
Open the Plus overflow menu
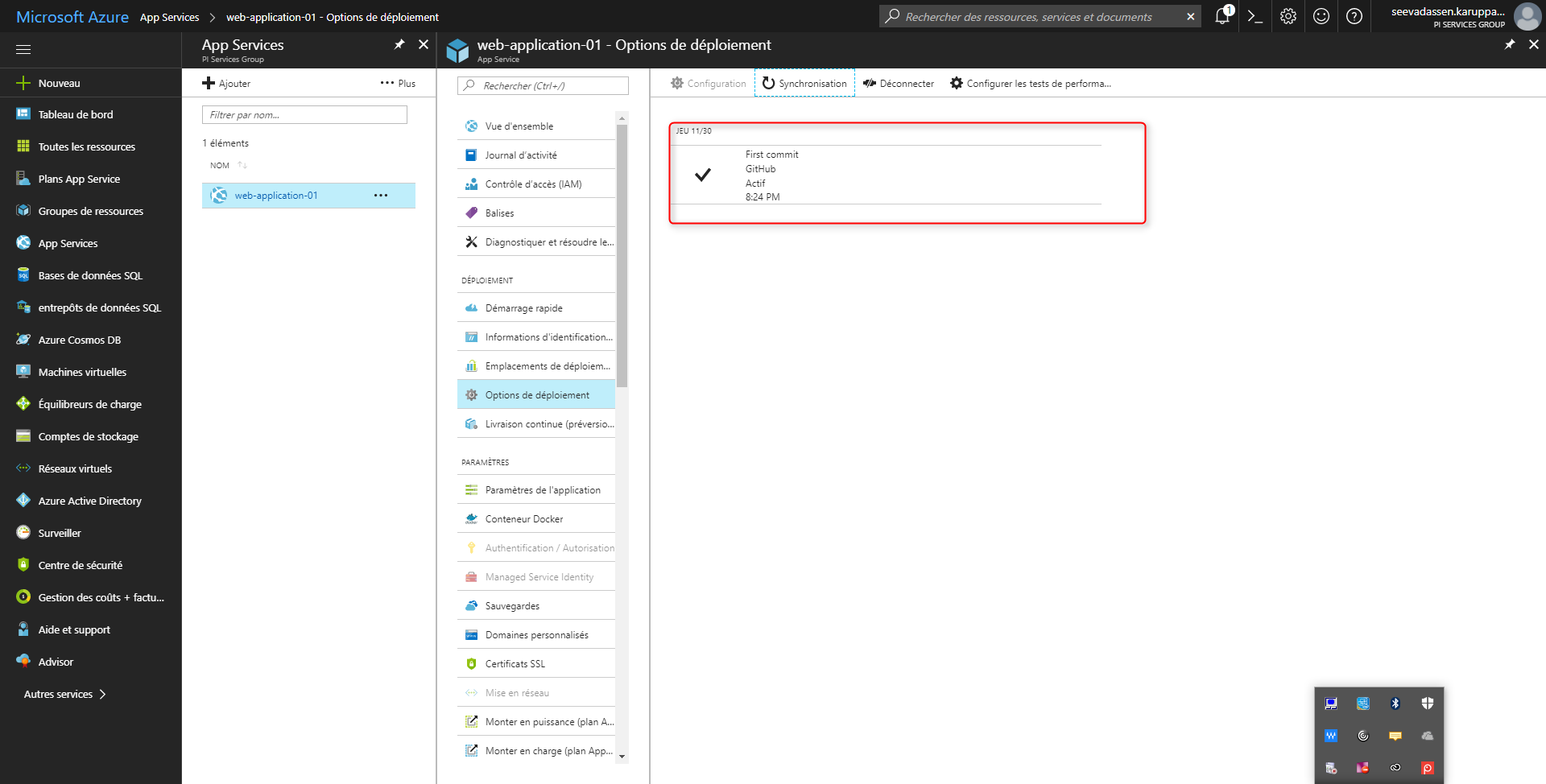(x=399, y=84)
